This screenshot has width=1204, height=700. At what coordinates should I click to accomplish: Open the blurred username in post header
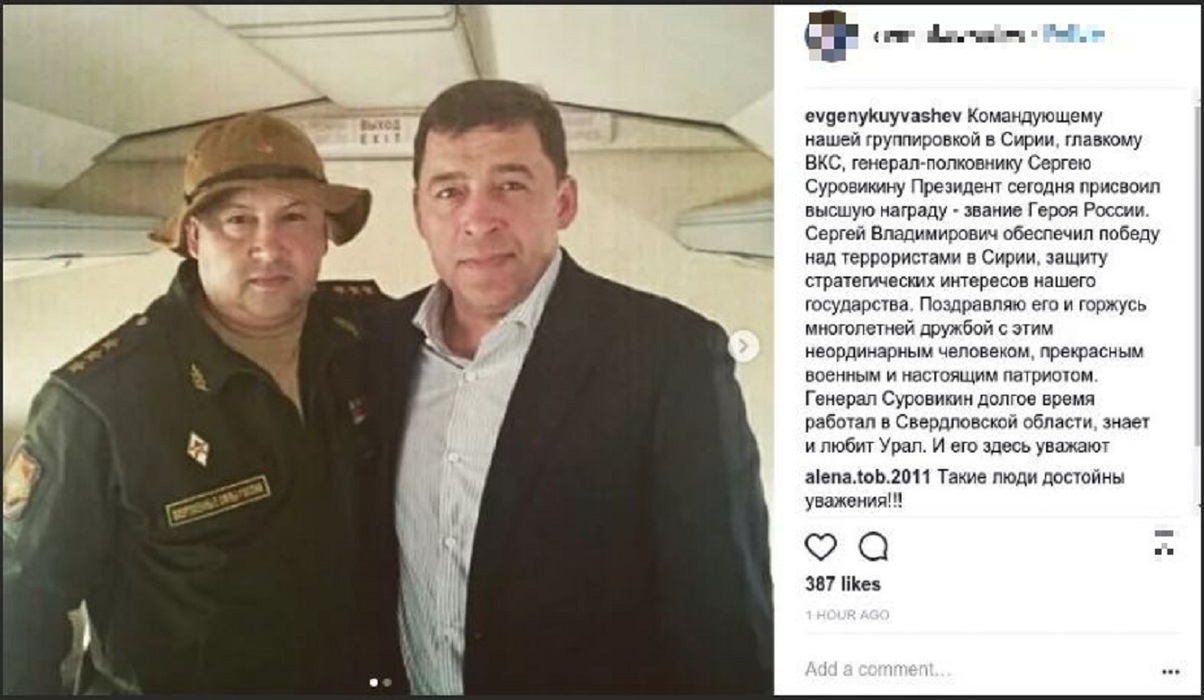(948, 36)
